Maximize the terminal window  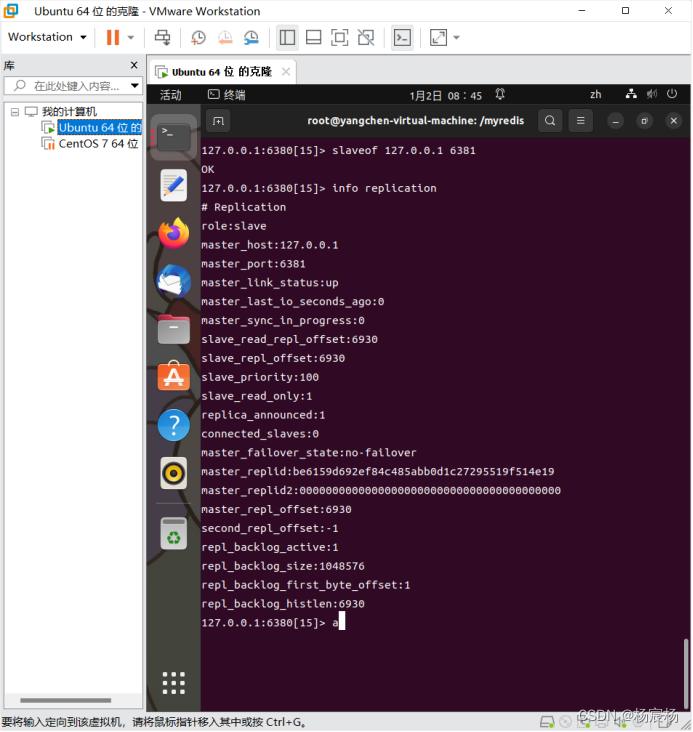point(644,121)
